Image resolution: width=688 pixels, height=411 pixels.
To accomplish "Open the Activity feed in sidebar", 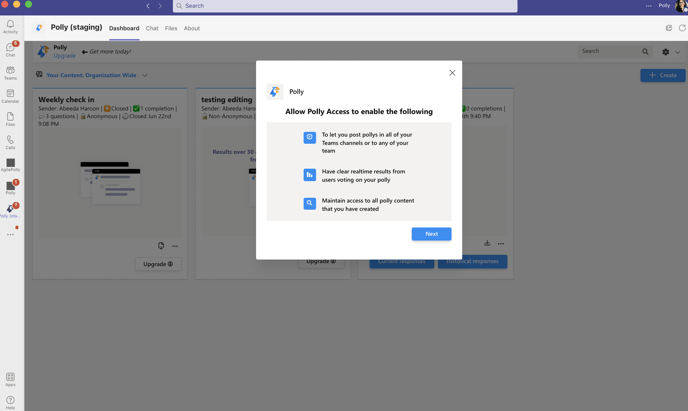I will pos(10,27).
